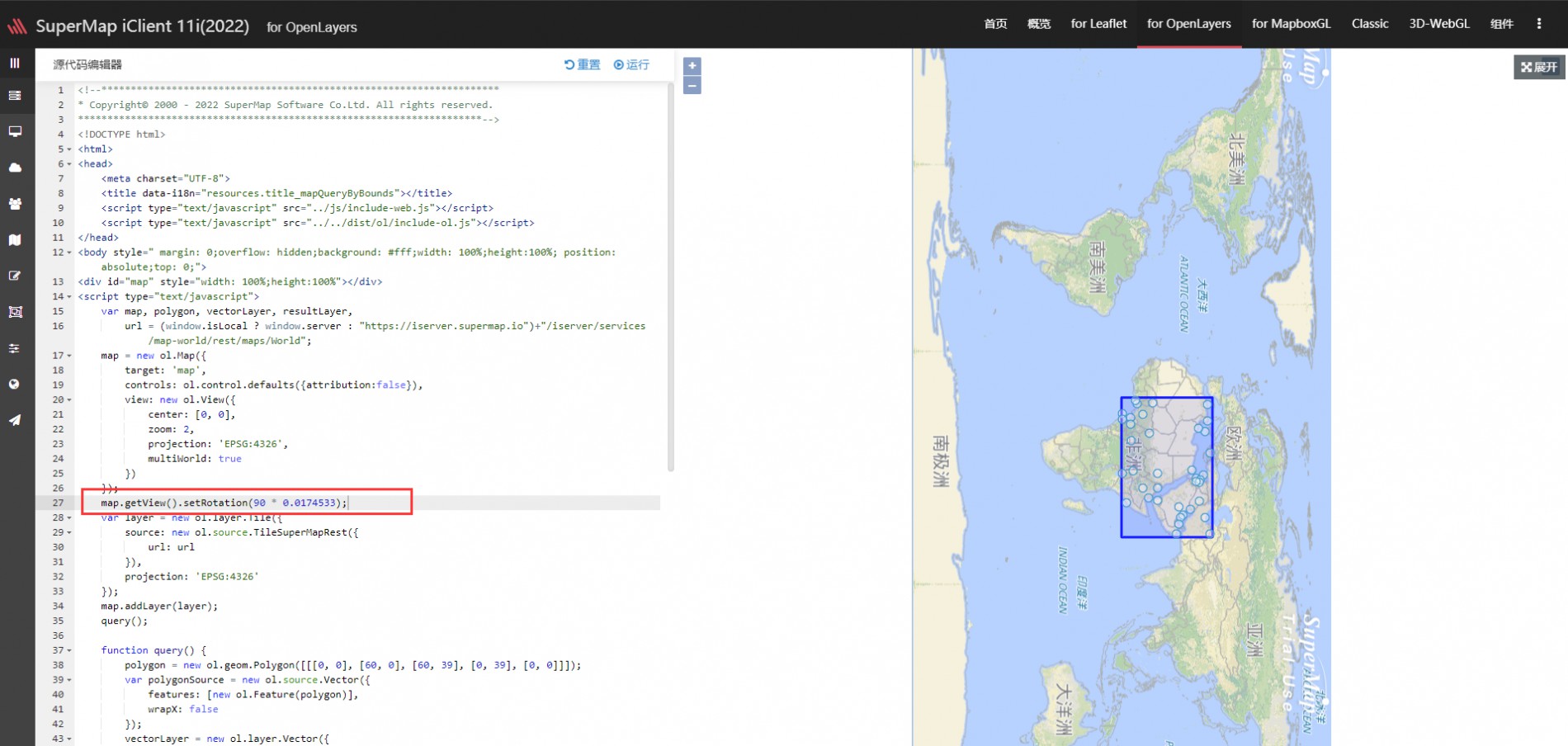Click the Copyright comment on line 2
Image resolution: width=1568 pixels, height=746 pixels.
(x=285, y=105)
